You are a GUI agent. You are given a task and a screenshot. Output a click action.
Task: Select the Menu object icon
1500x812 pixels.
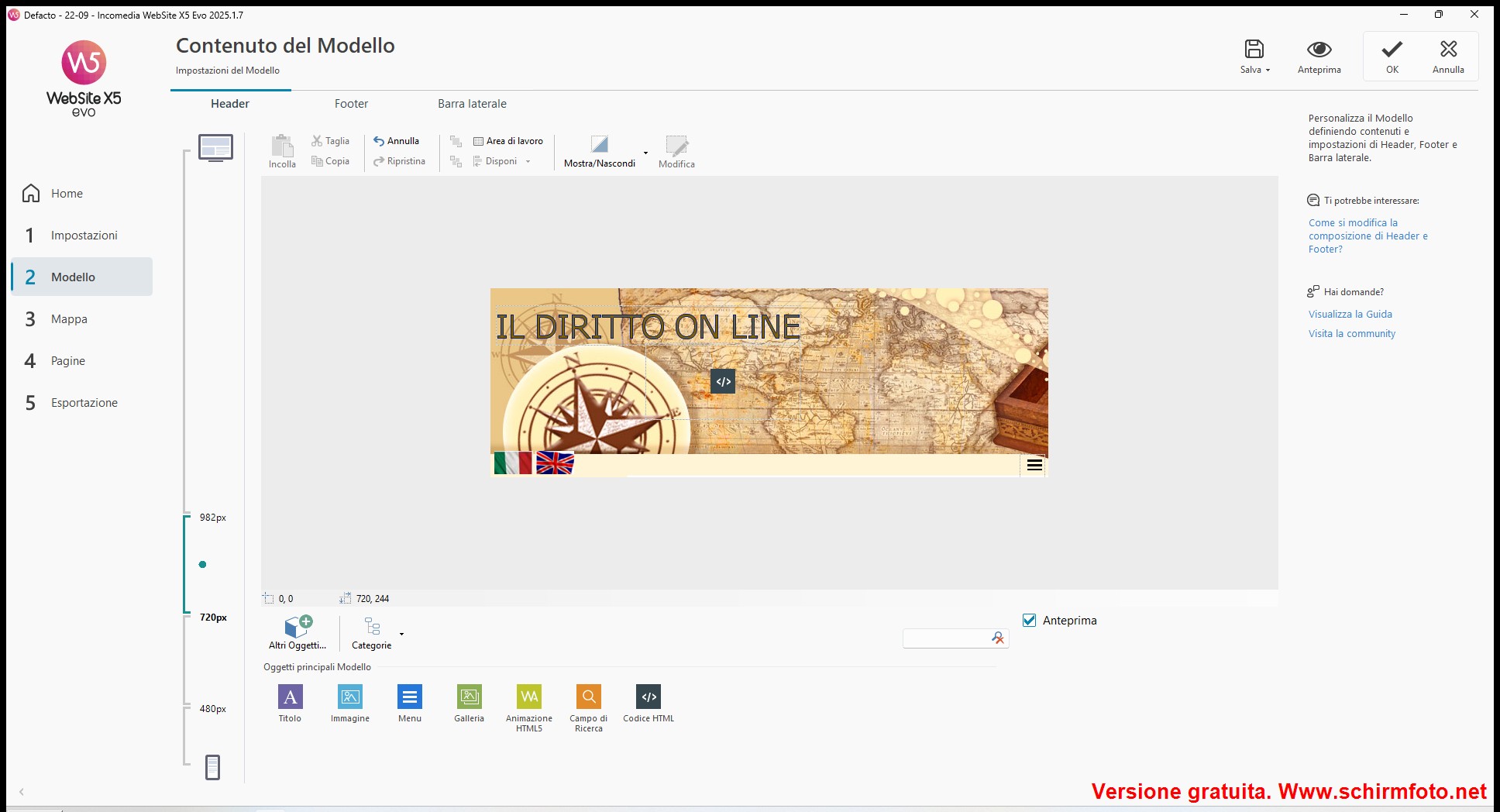pos(410,697)
